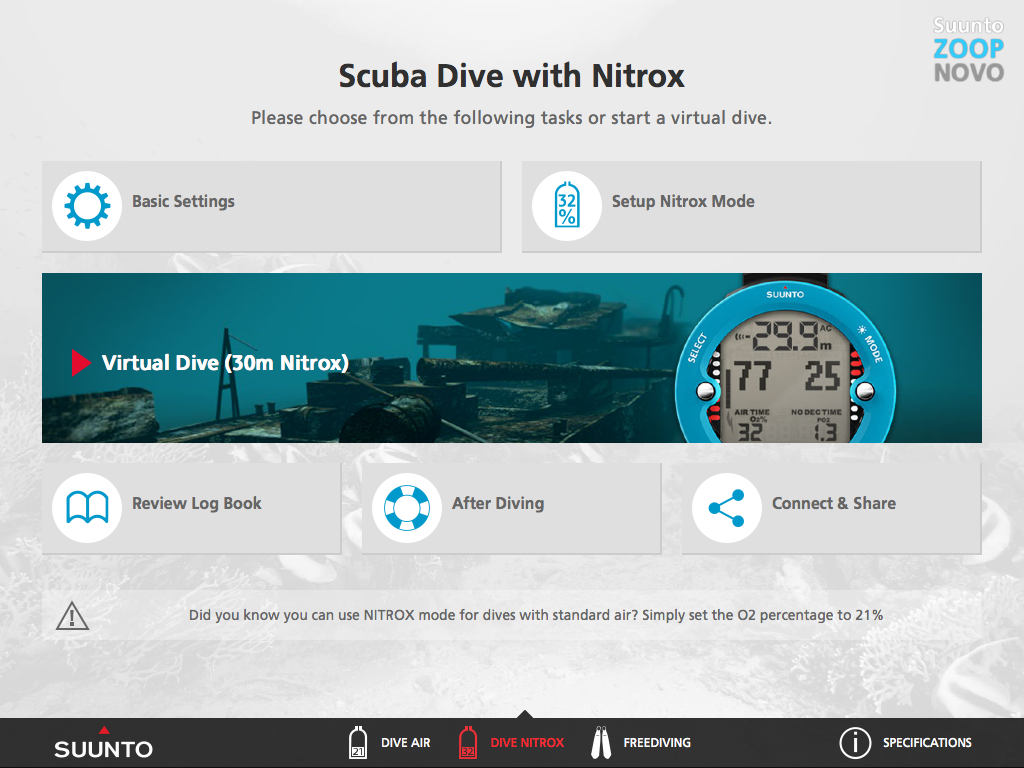
Task: Click the Basic Settings text label
Action: pyautogui.click(x=184, y=201)
